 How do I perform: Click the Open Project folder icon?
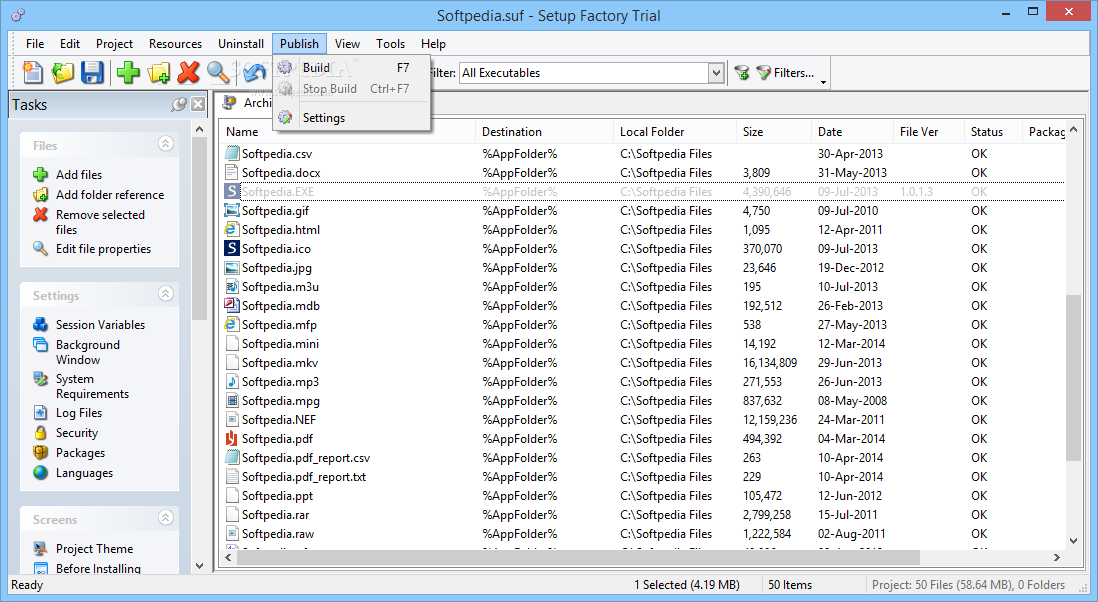tap(62, 72)
